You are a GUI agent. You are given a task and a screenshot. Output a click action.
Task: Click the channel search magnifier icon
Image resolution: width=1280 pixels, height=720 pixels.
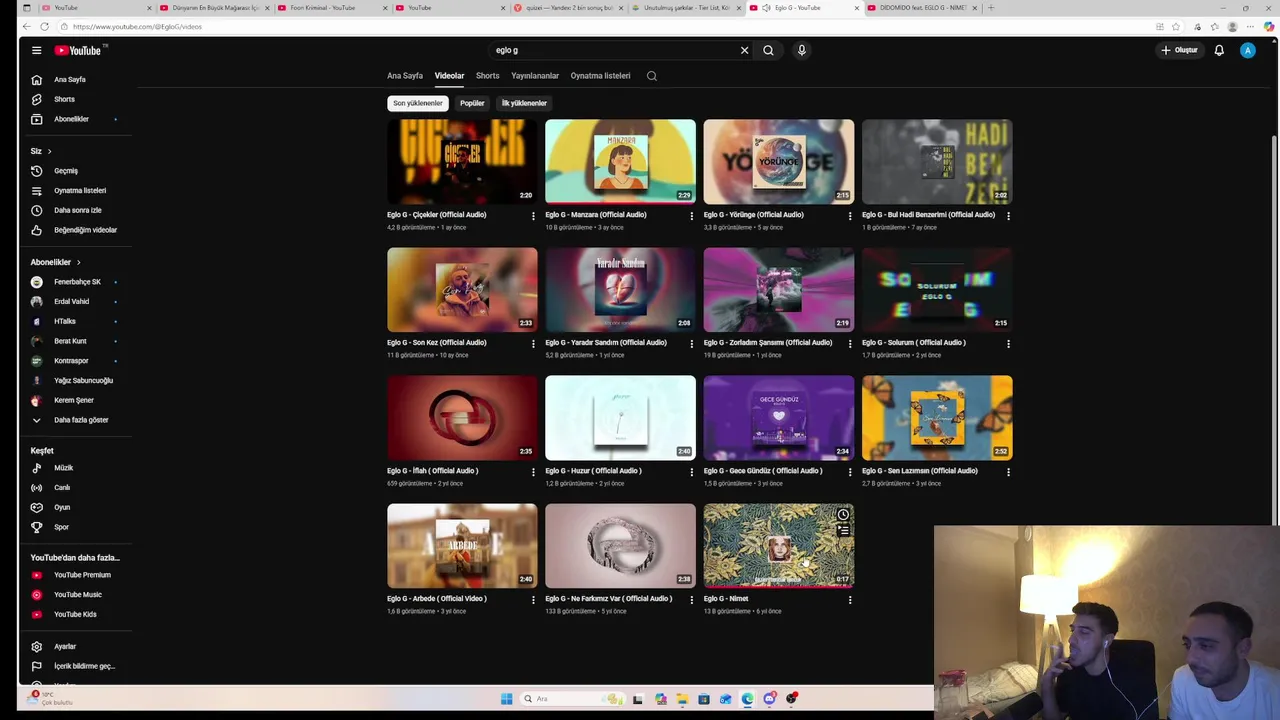click(x=652, y=76)
